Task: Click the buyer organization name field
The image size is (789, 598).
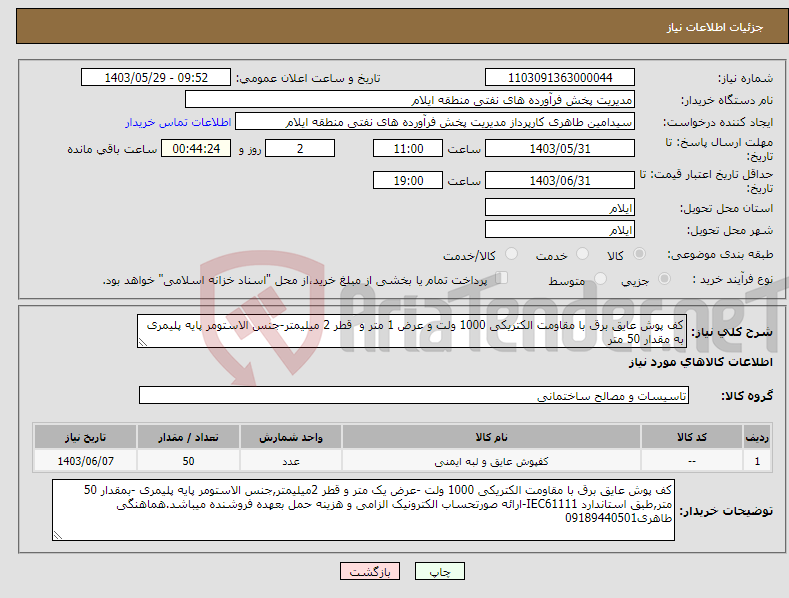Action: [x=410, y=100]
